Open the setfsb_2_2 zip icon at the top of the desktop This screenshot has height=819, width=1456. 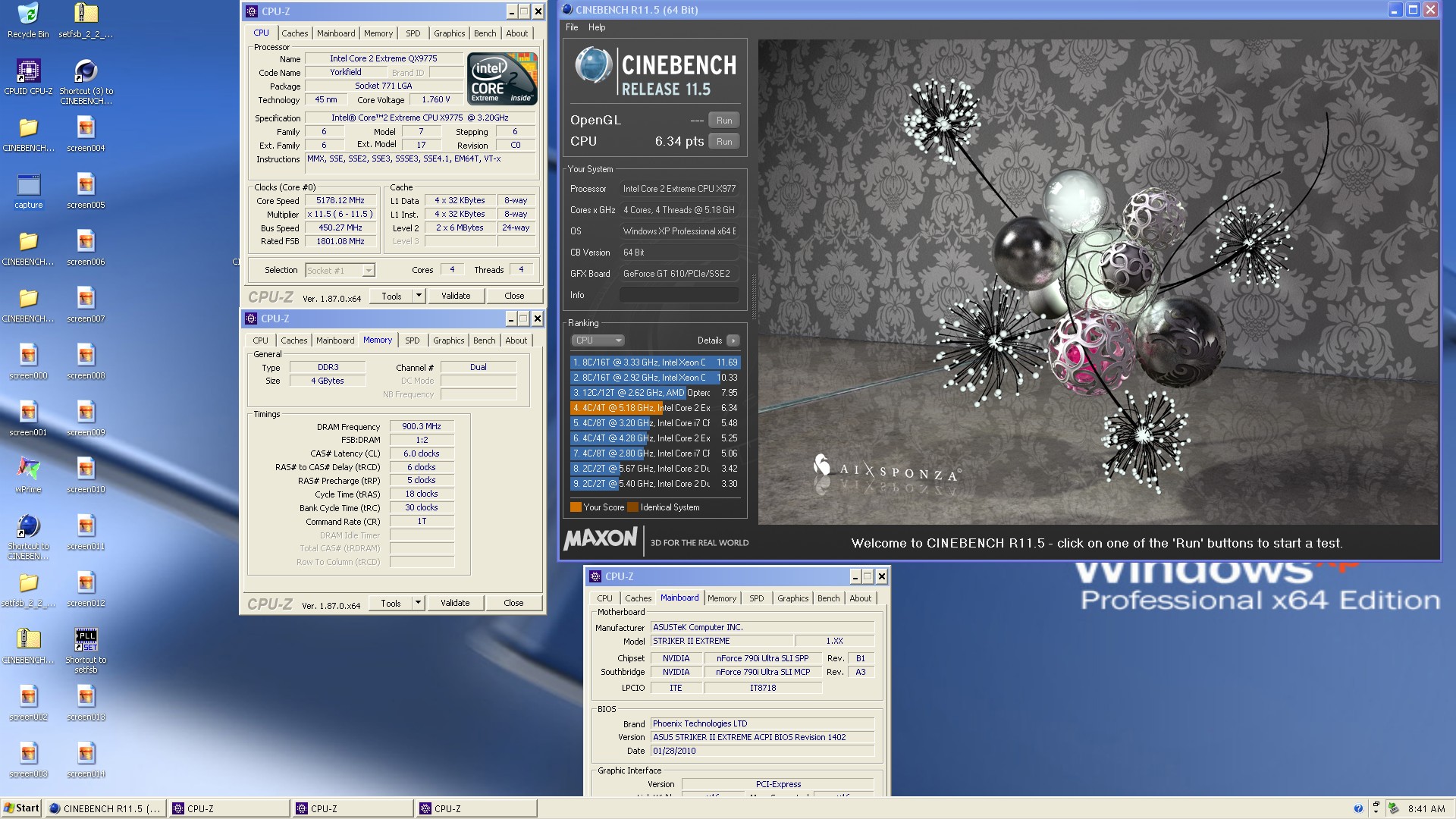click(86, 20)
